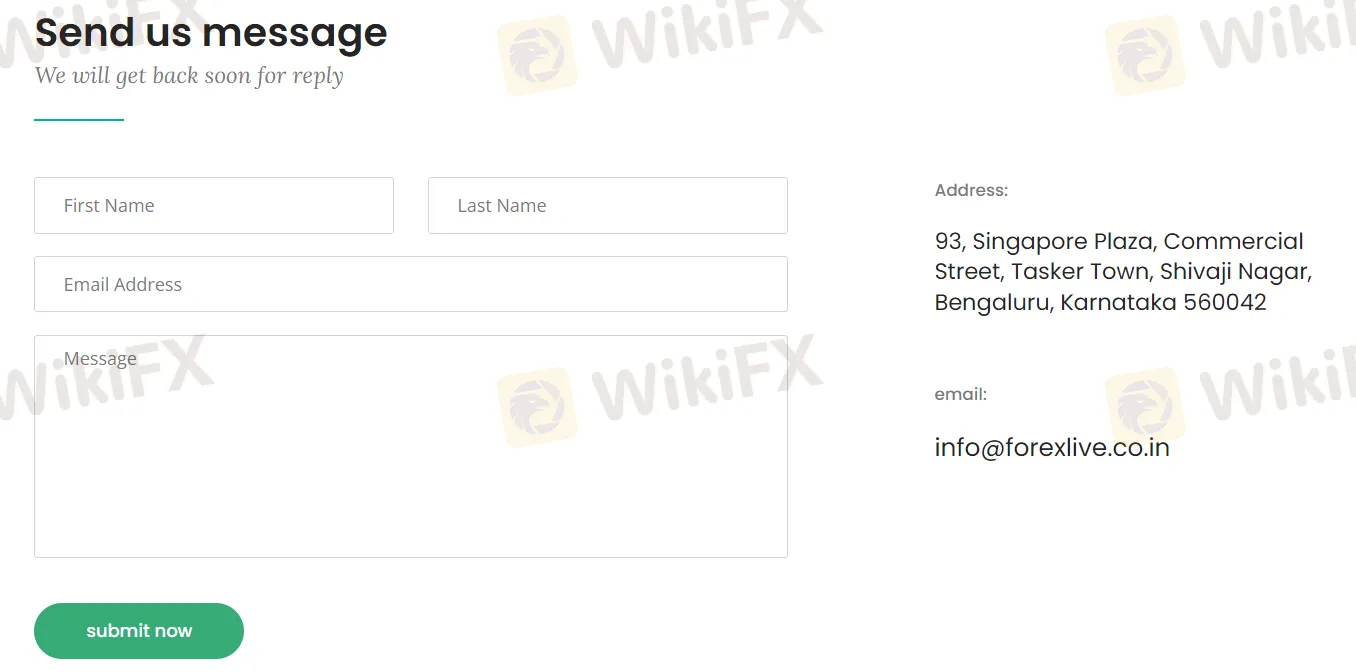Click the WikiFX logo icon near email label
1356x672 pixels.
[x=1145, y=408]
